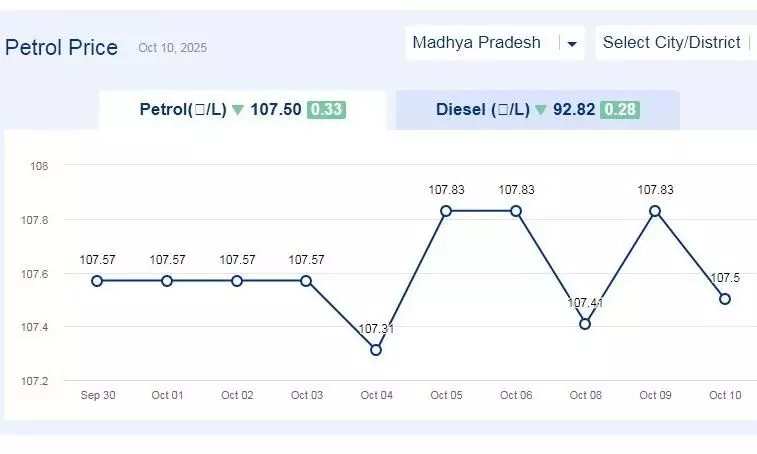Click the Oct 01 data point marker

coord(167,281)
